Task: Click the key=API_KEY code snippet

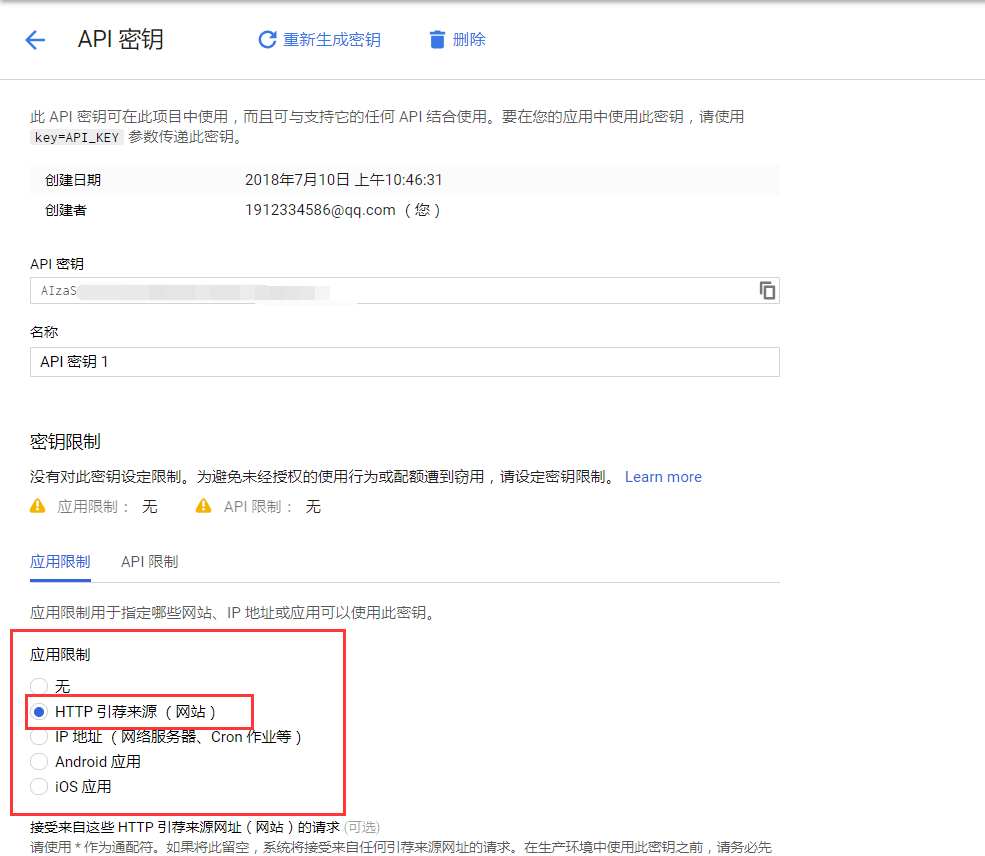Action: tap(77, 138)
